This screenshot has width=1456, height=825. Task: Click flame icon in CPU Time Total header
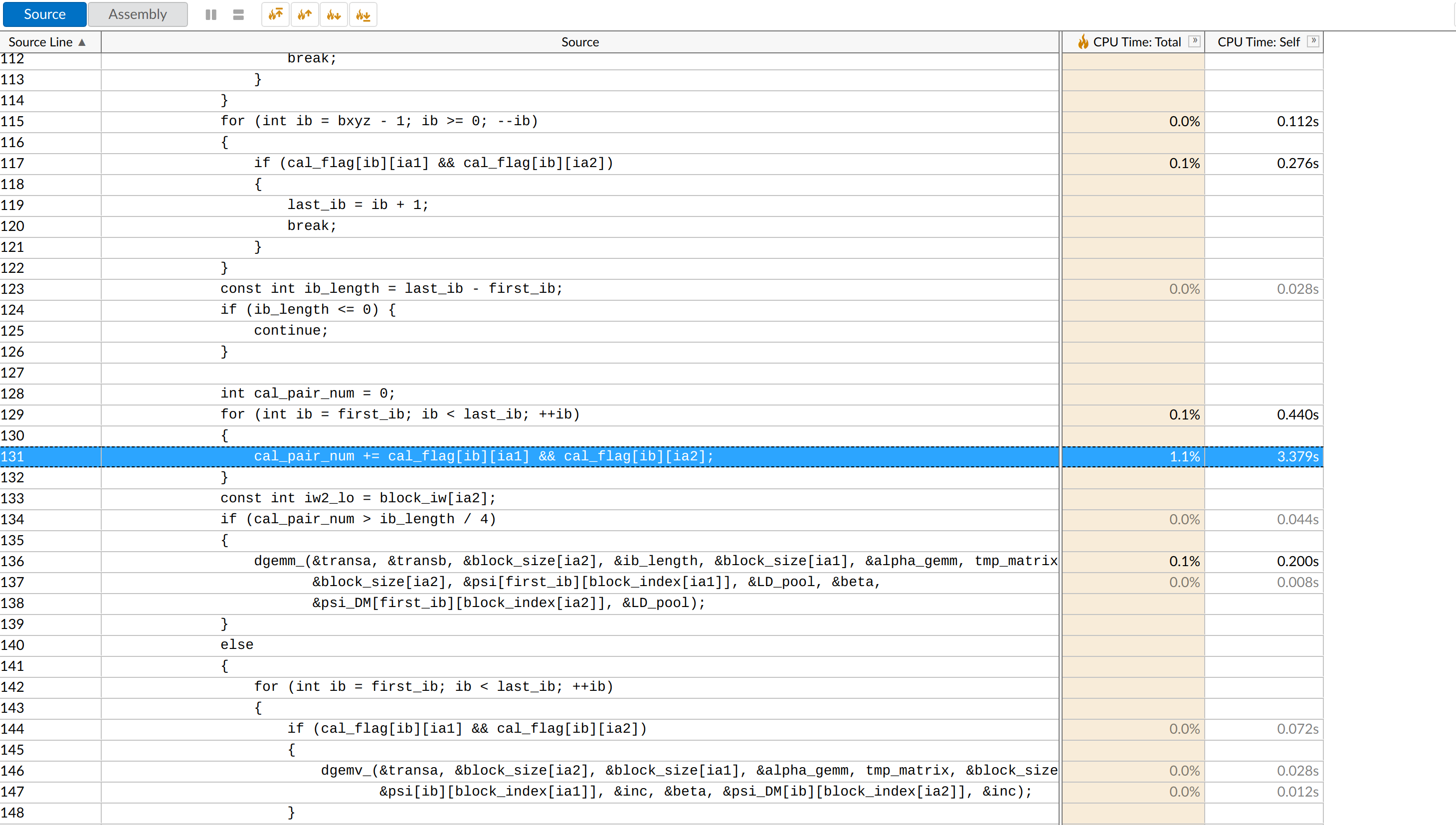(1083, 42)
